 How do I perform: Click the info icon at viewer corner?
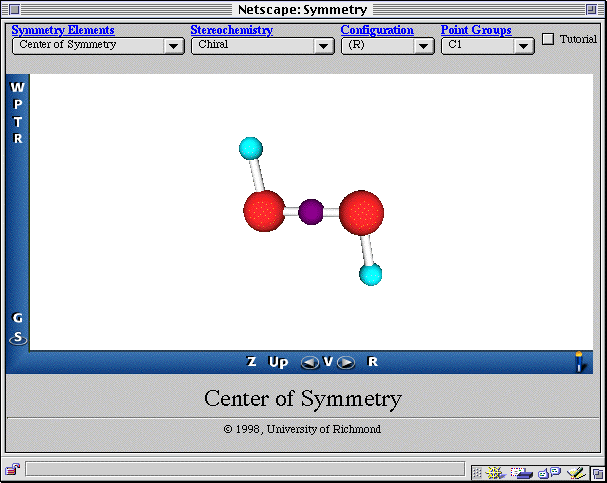[x=578, y=361]
